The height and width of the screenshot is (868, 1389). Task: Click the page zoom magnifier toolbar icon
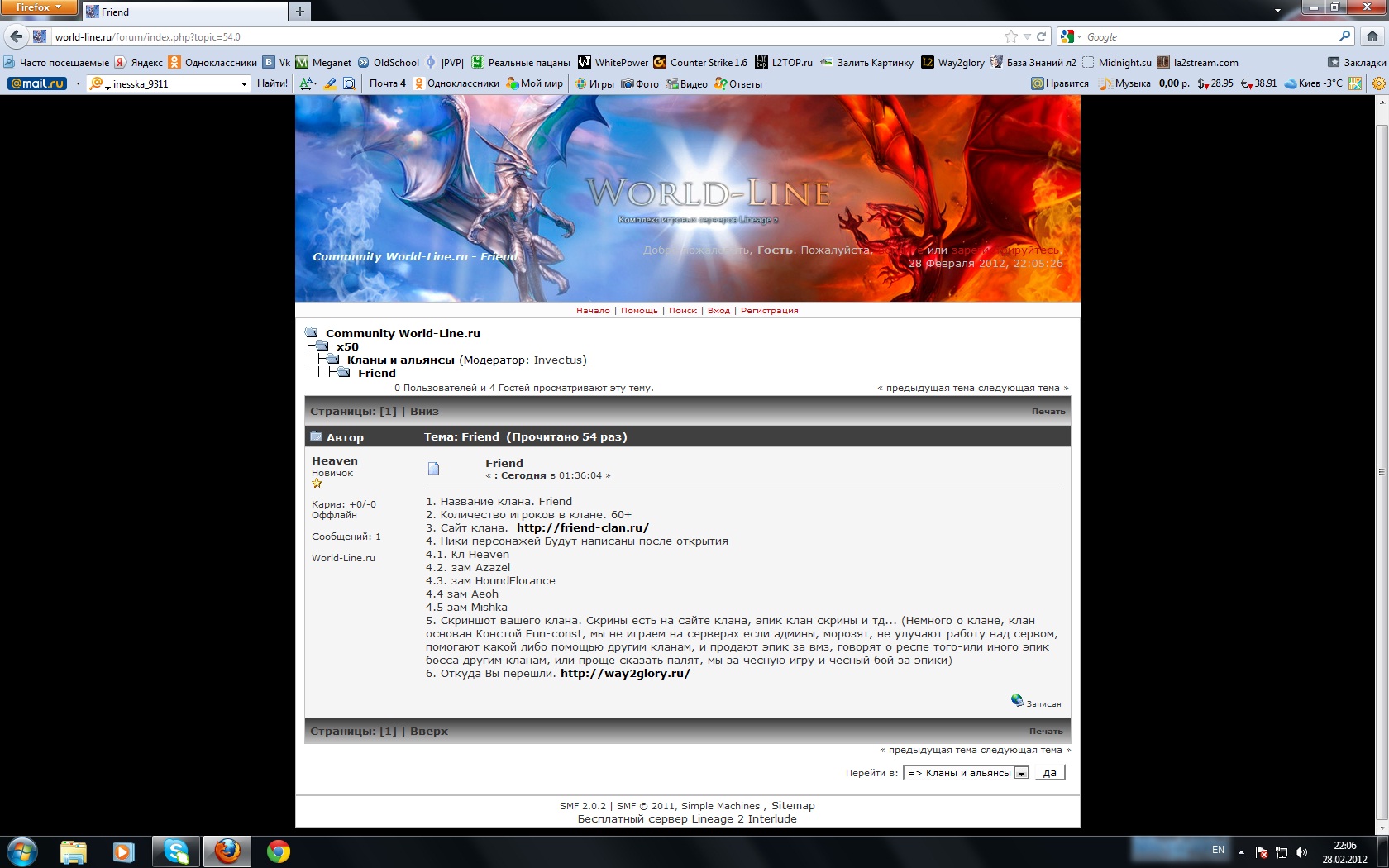(350, 83)
